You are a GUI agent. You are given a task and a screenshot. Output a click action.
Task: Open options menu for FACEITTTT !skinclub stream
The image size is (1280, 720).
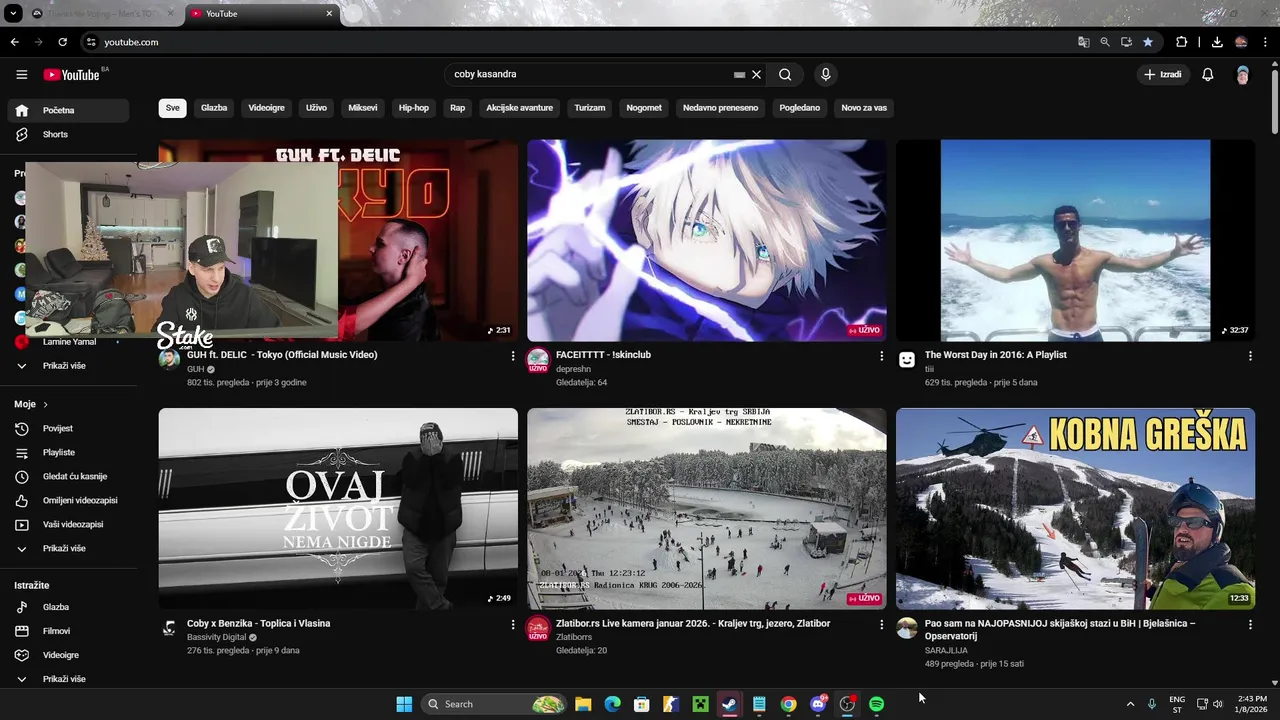click(x=881, y=356)
